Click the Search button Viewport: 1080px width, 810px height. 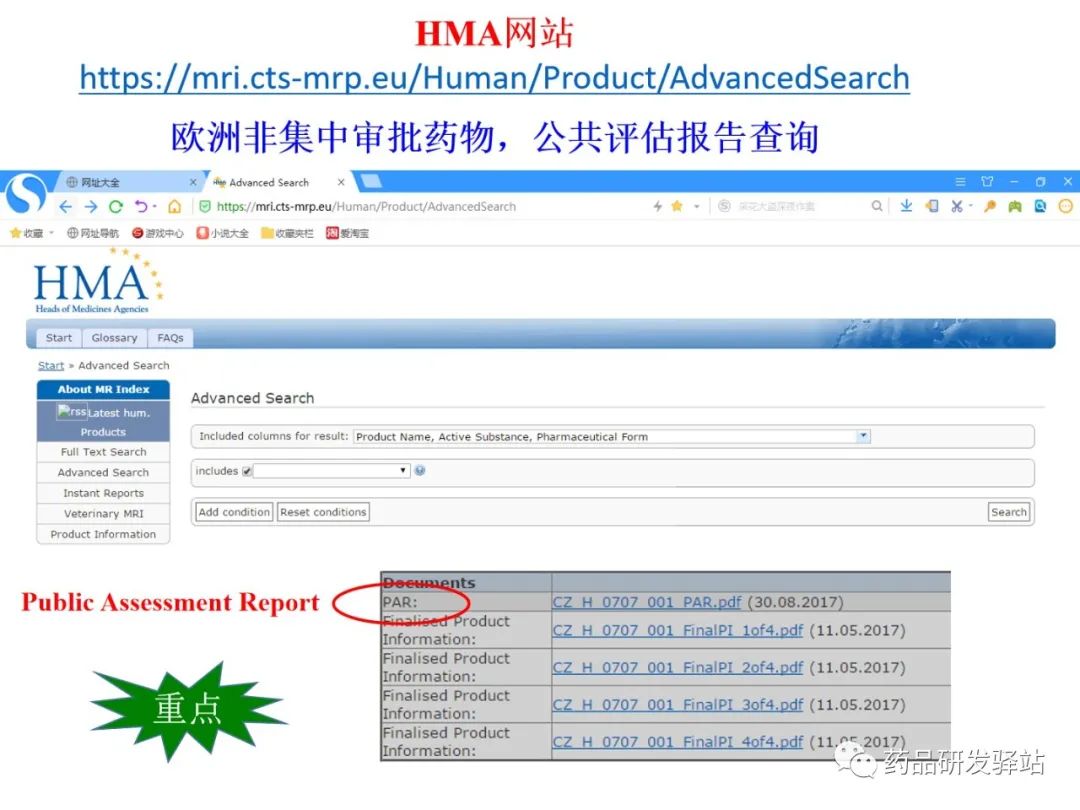(1008, 512)
